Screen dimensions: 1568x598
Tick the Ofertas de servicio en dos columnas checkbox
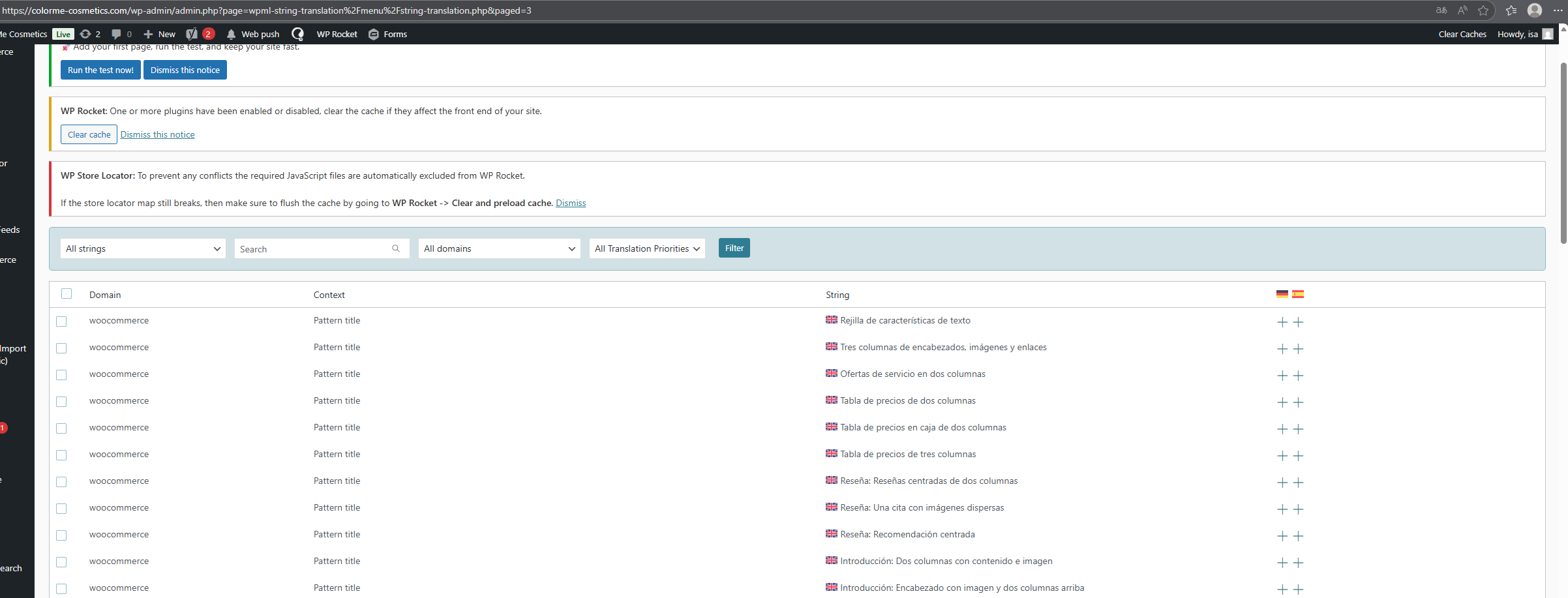click(61, 375)
